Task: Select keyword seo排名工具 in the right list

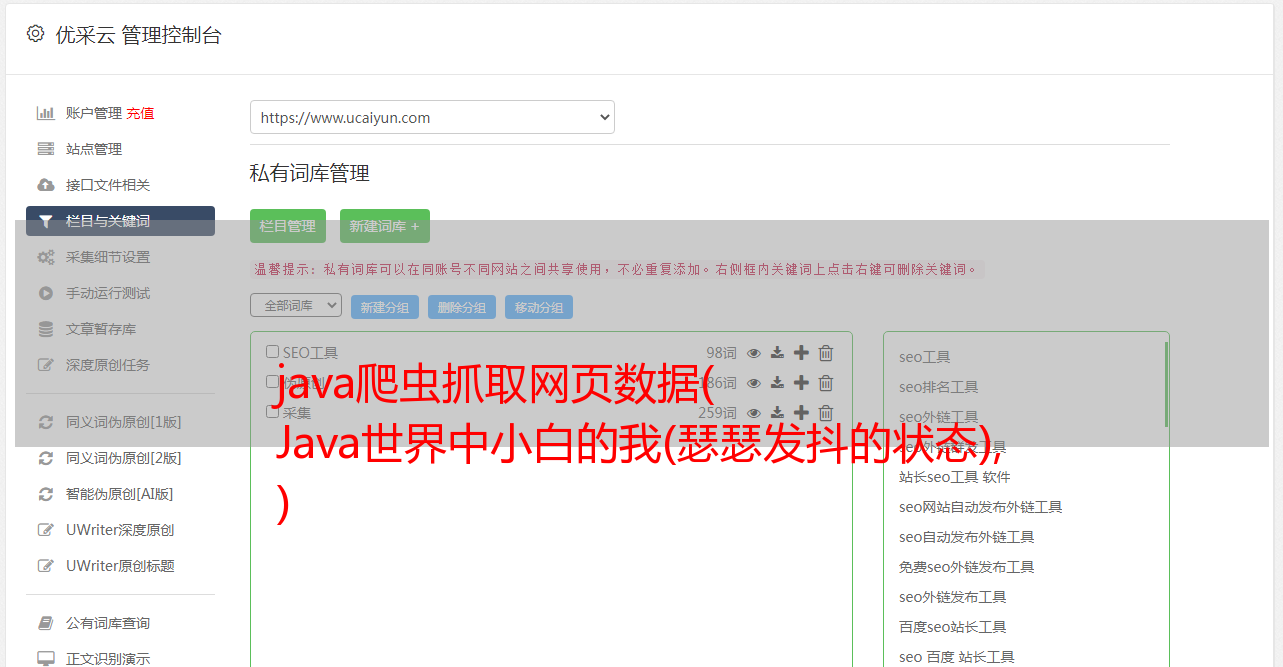Action: (x=938, y=387)
